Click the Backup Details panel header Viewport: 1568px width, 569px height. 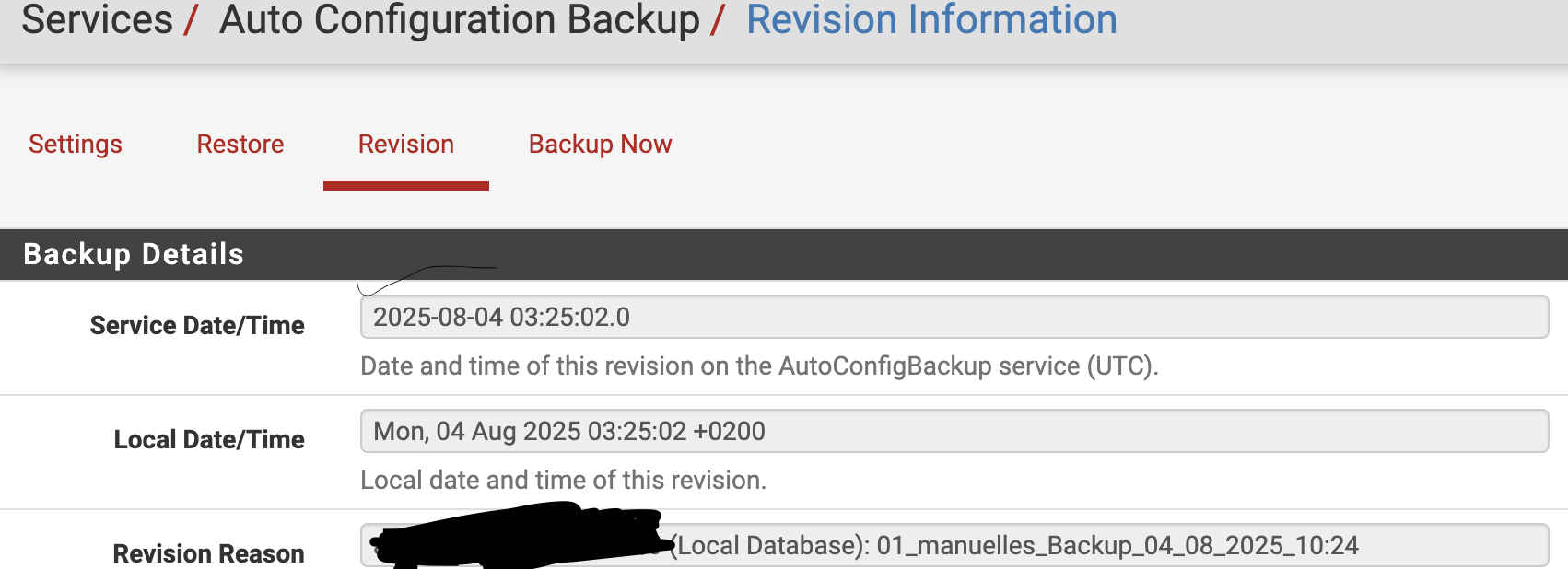[x=784, y=254]
